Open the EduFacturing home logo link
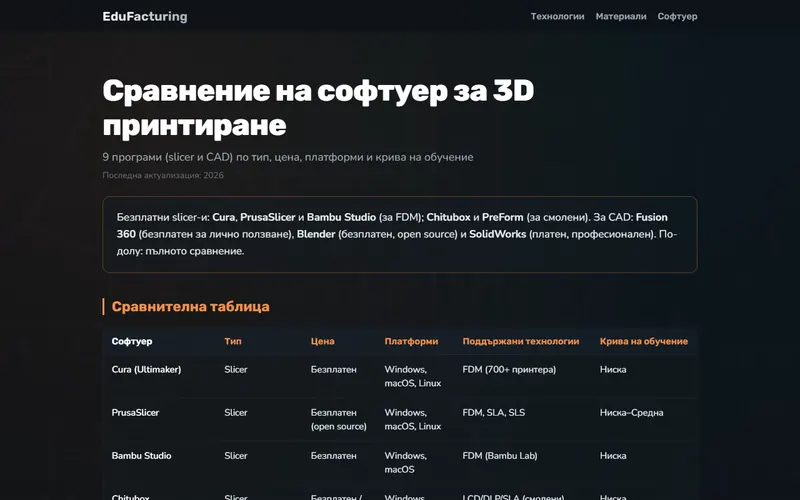 click(x=145, y=16)
